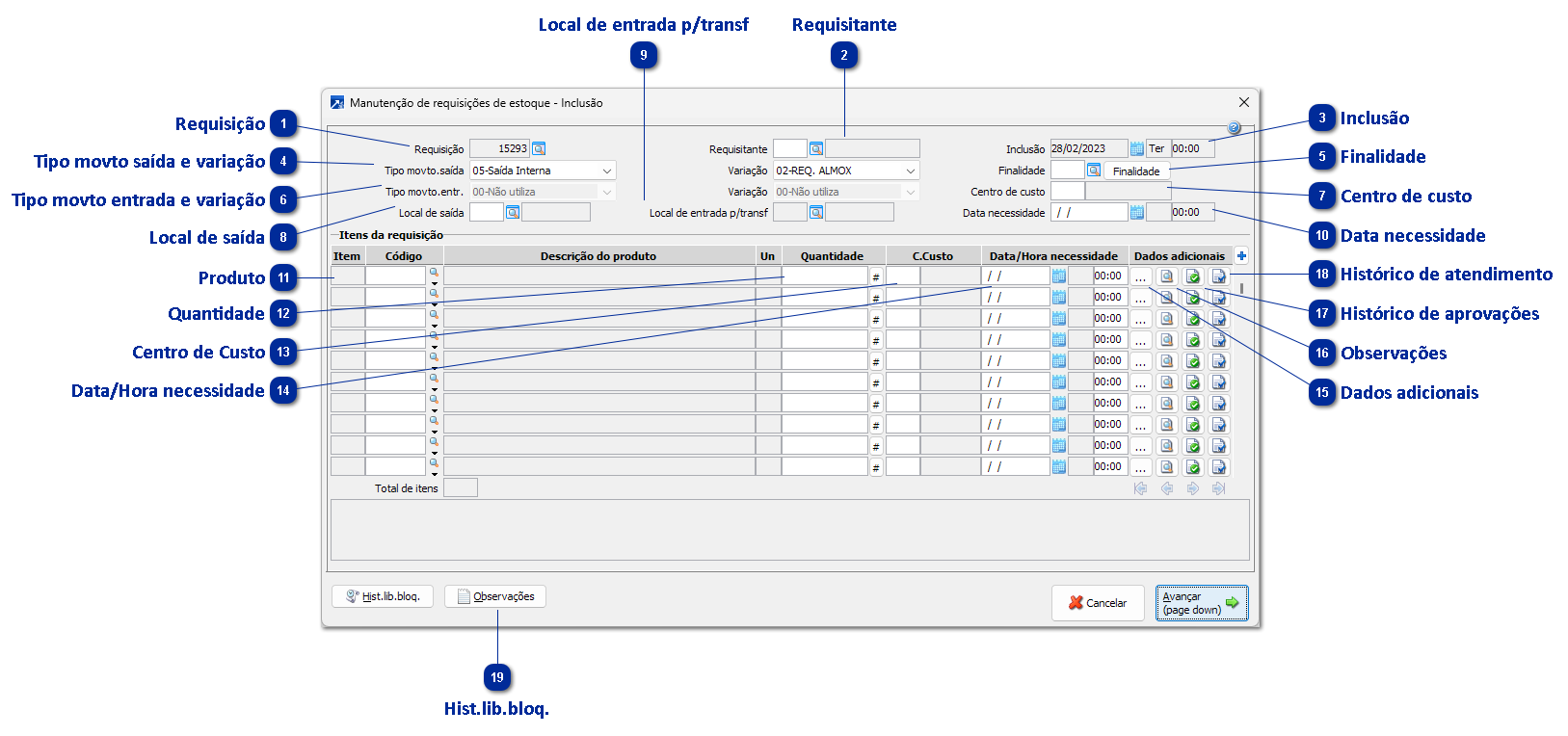Click the blue plus icon in Dados adicionais header

click(x=1241, y=256)
